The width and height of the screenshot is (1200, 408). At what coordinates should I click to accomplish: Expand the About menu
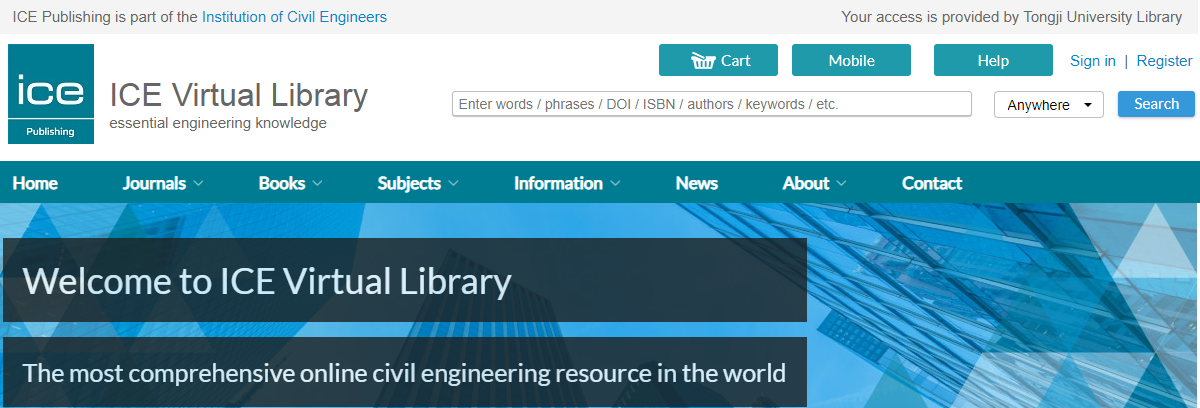(x=814, y=183)
